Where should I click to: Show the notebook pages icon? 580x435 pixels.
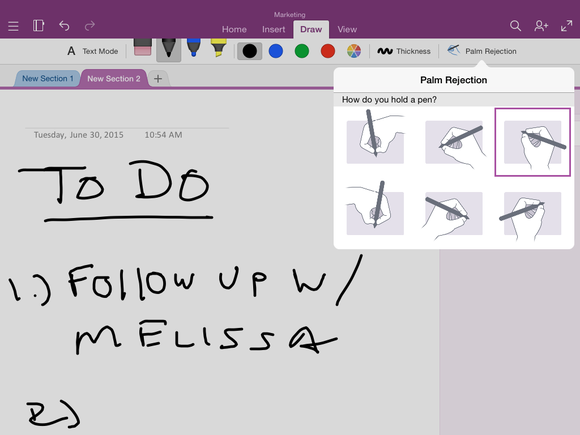[x=38, y=26]
